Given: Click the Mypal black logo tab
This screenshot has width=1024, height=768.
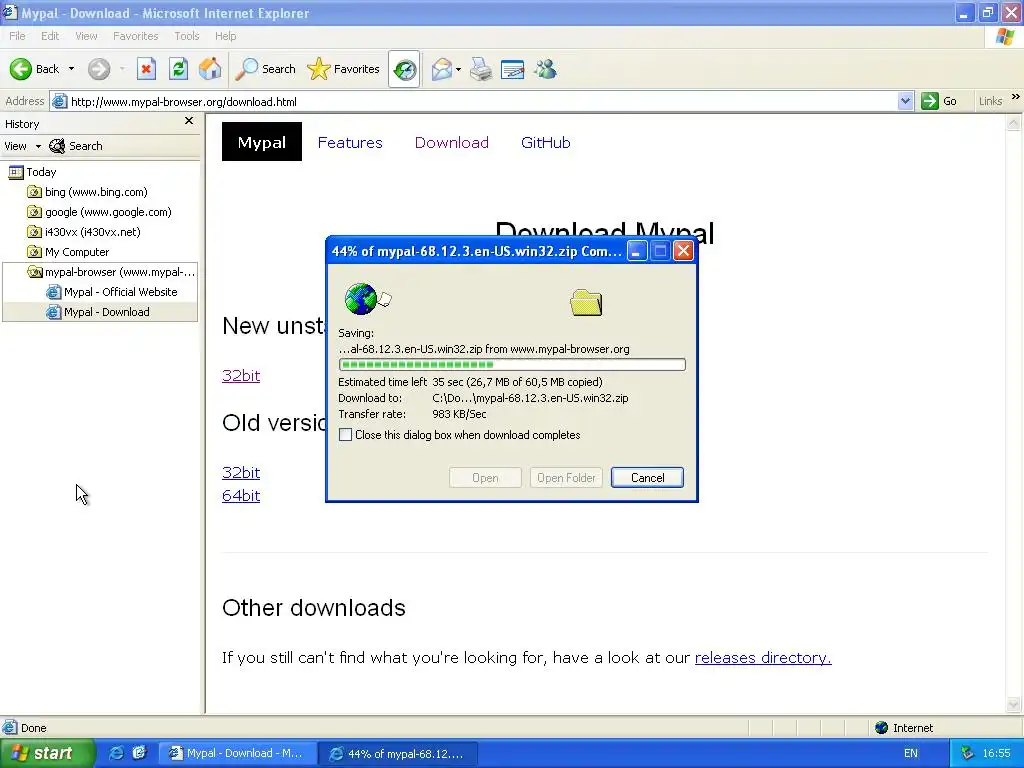Looking at the screenshot, I should (262, 142).
